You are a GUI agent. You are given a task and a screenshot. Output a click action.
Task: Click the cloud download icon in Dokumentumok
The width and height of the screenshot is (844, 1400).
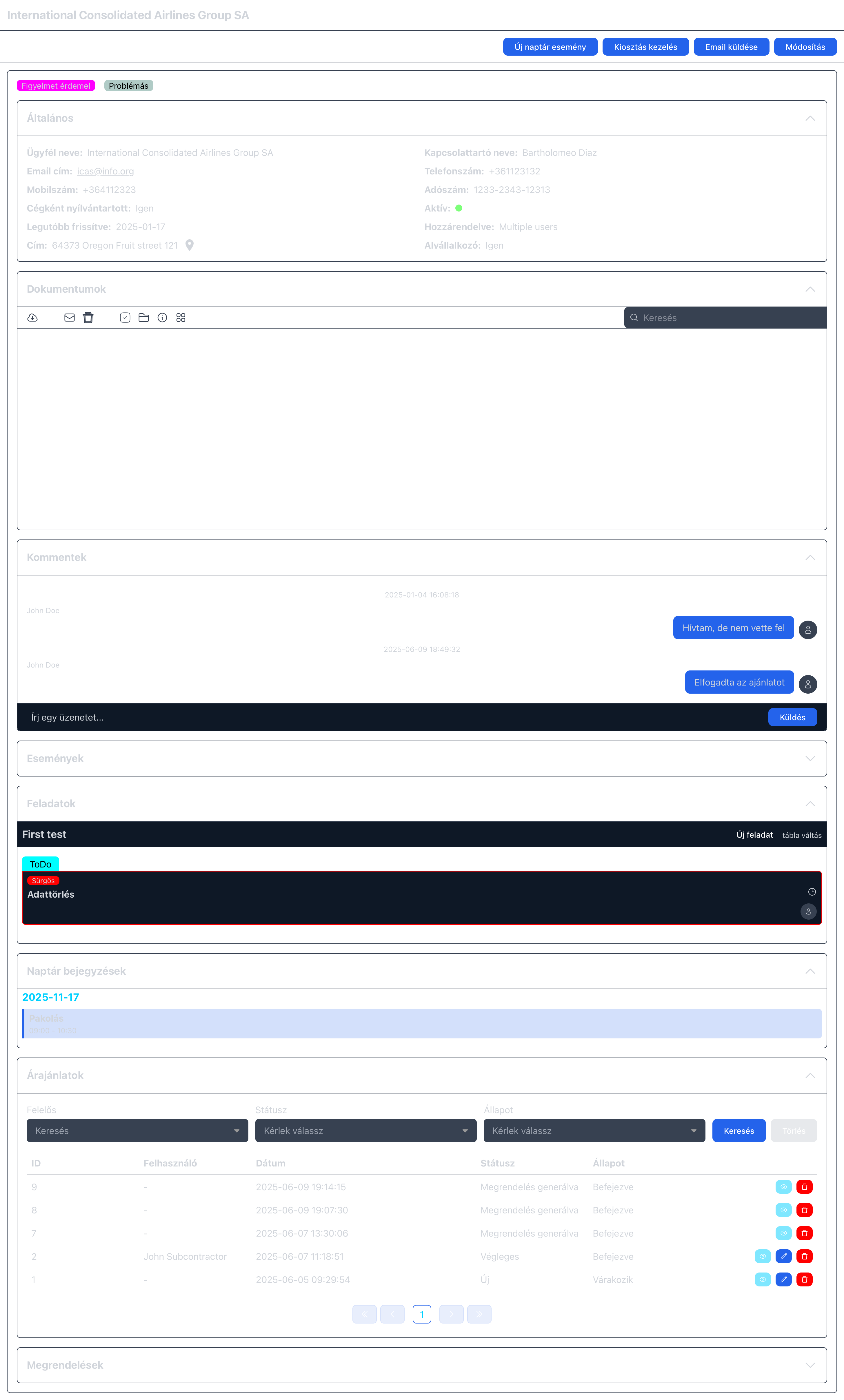[32, 318]
